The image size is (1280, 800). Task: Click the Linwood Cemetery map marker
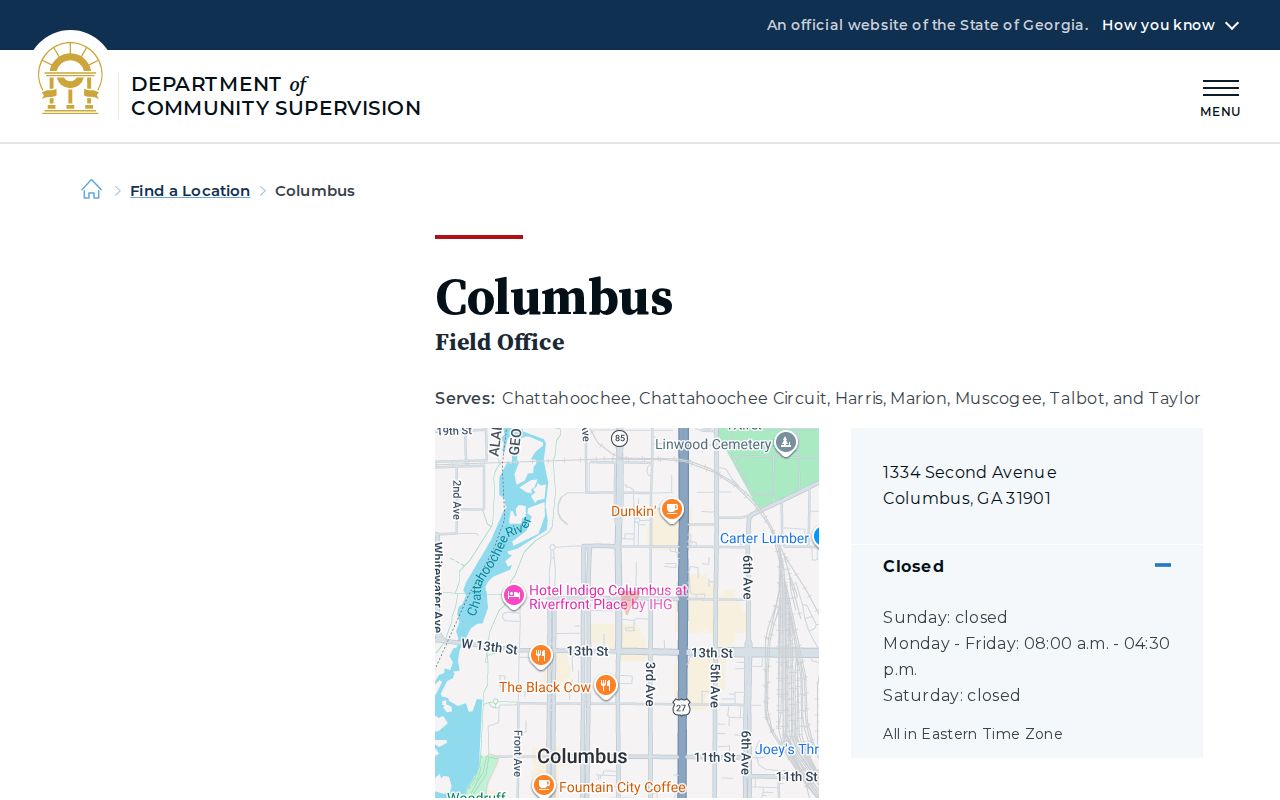(786, 442)
